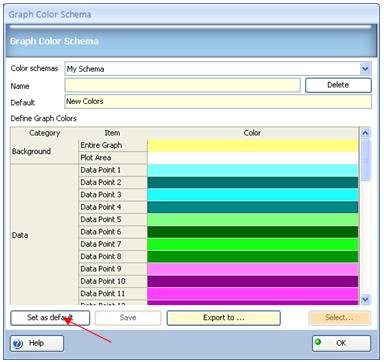
Task: Select the Item column header
Action: 113,133
